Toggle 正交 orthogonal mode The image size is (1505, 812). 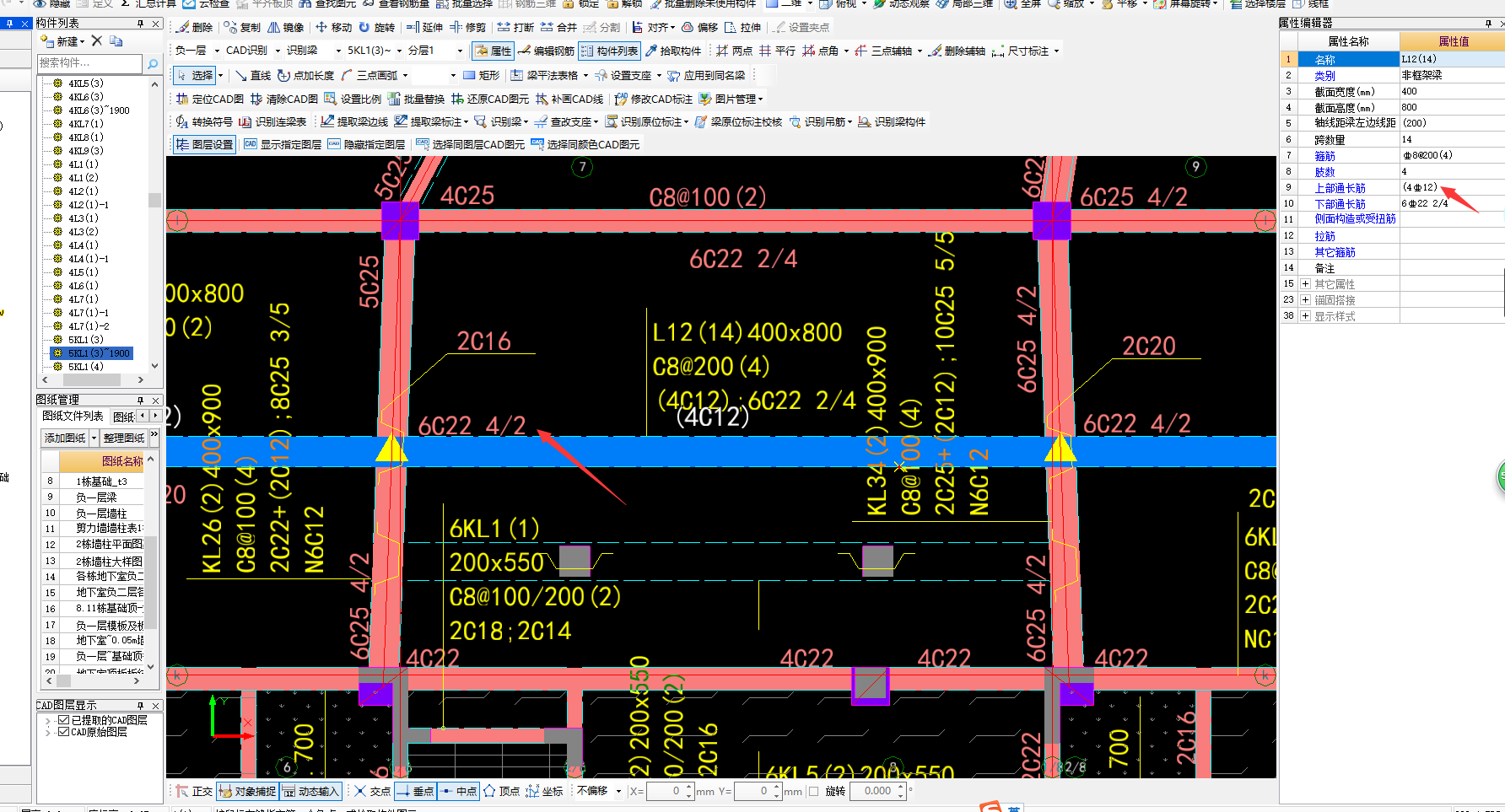pyautogui.click(x=195, y=791)
